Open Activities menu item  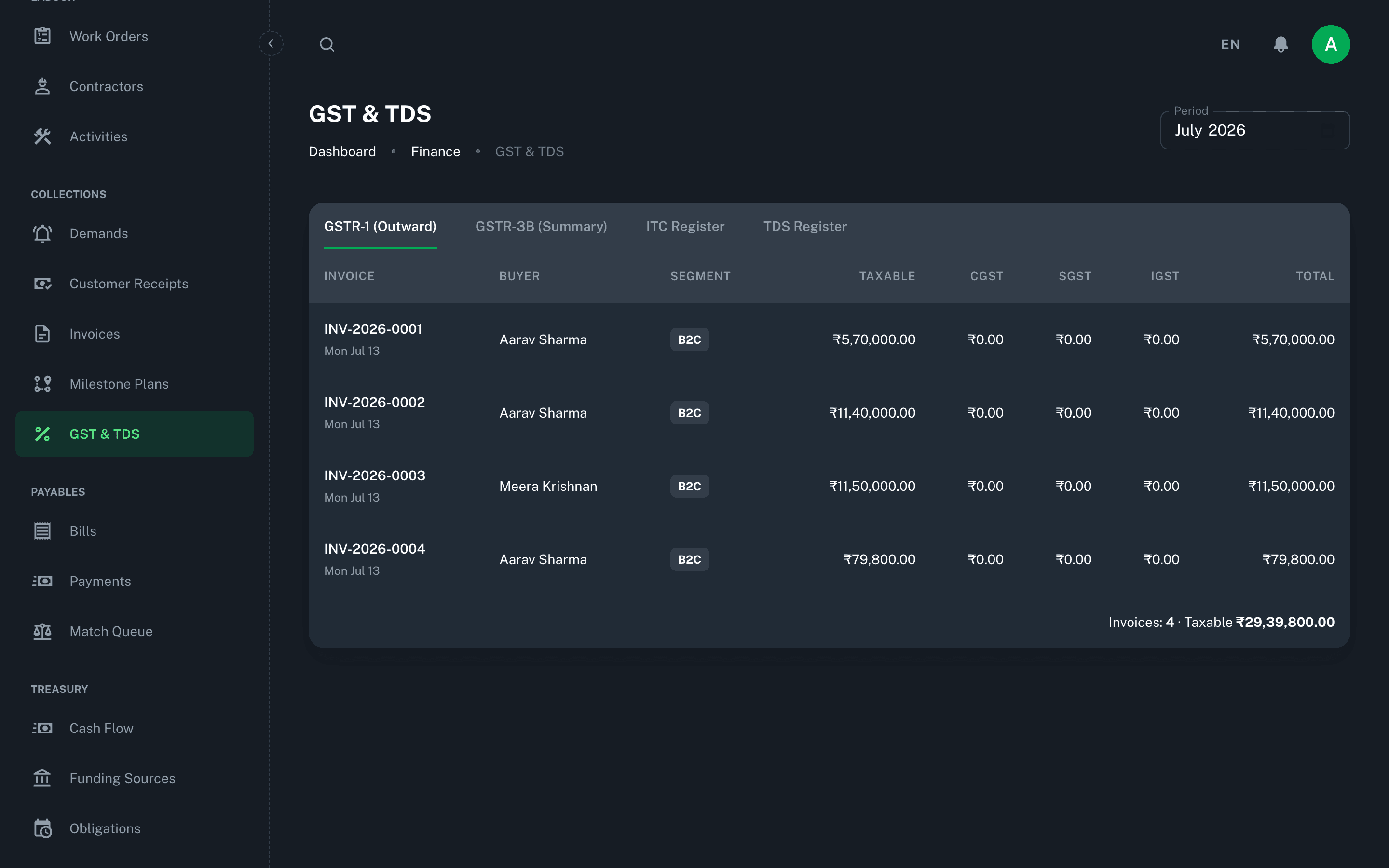pos(134,136)
